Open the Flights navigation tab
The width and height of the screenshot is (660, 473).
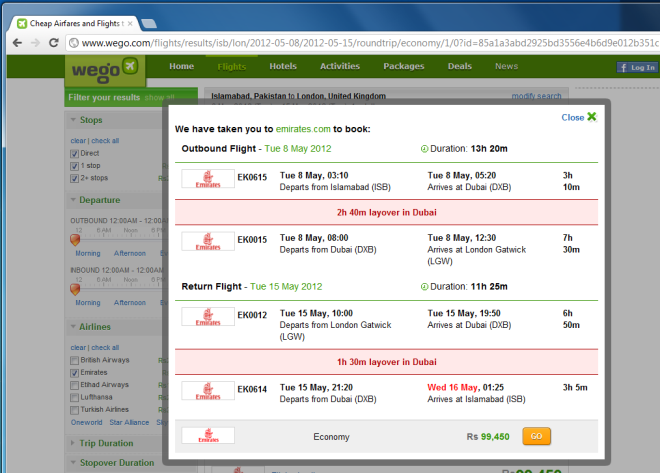coord(232,66)
